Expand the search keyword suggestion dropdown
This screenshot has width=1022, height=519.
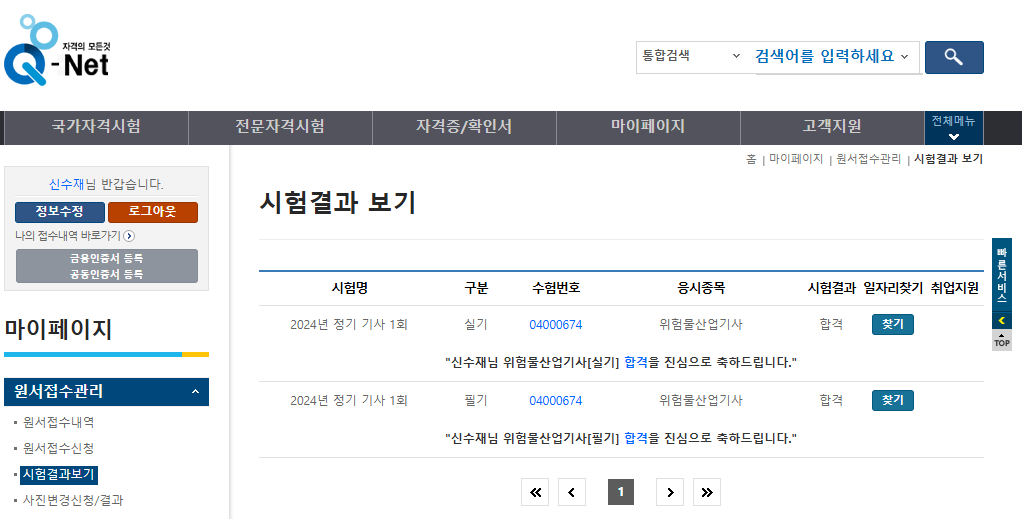904,57
